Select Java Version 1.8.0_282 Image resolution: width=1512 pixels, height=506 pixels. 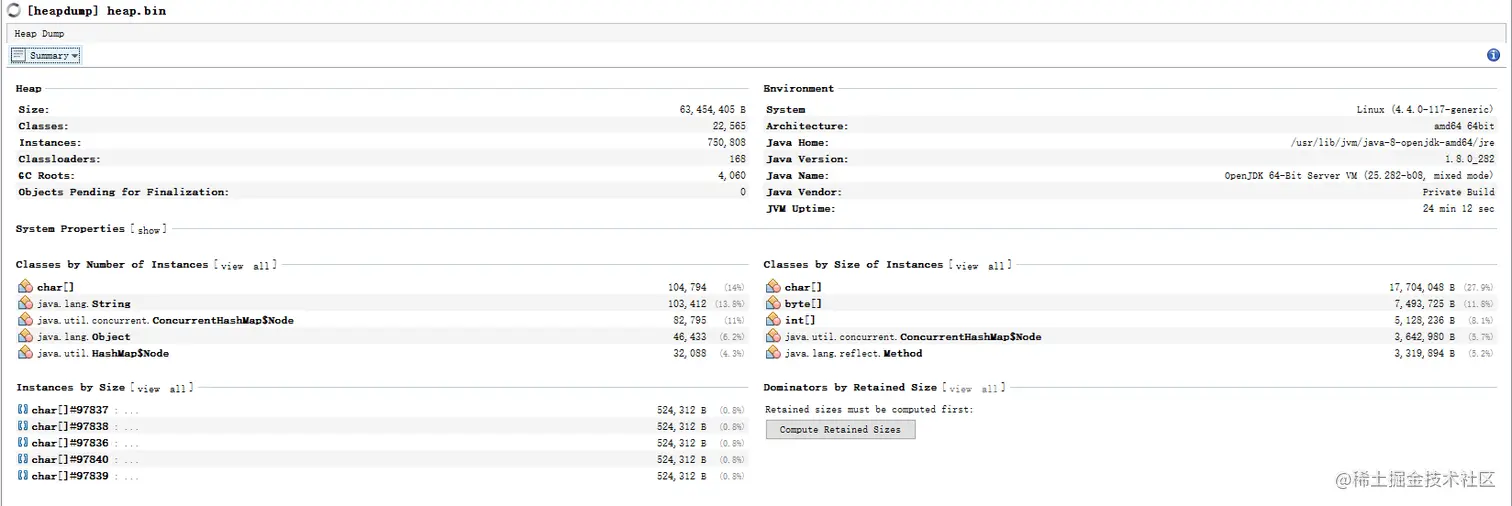pyautogui.click(x=1470, y=159)
